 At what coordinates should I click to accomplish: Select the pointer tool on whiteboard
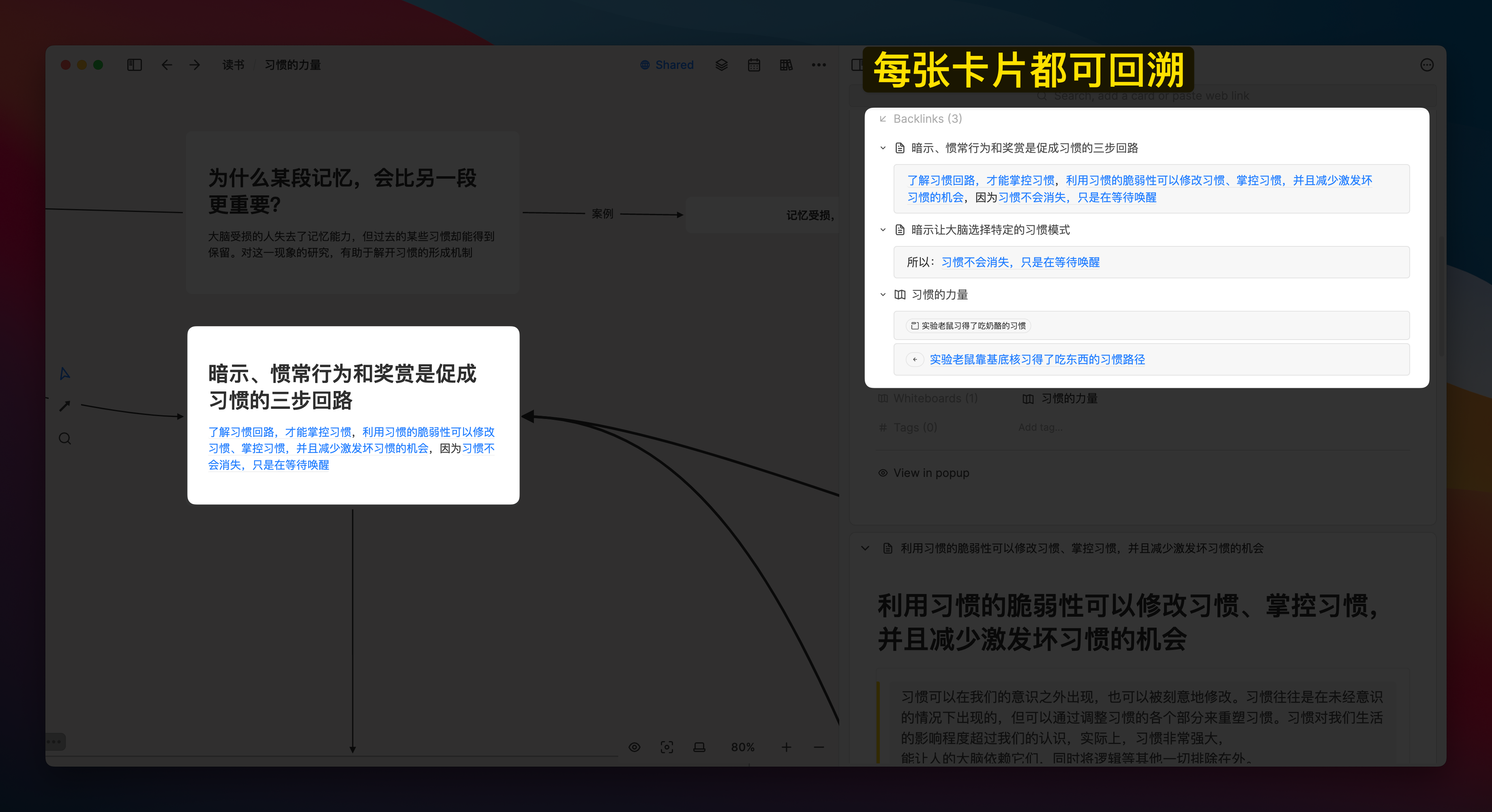(65, 374)
